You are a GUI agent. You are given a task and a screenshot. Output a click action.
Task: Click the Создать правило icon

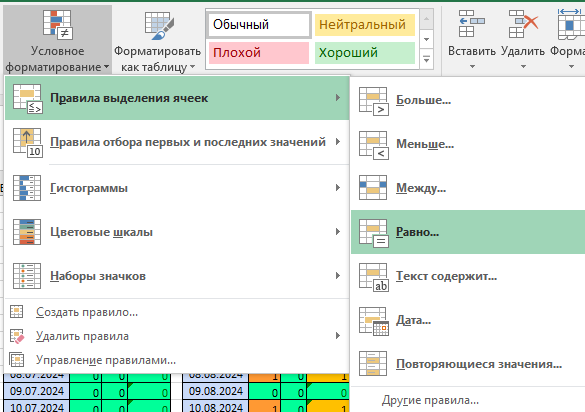click(16, 312)
